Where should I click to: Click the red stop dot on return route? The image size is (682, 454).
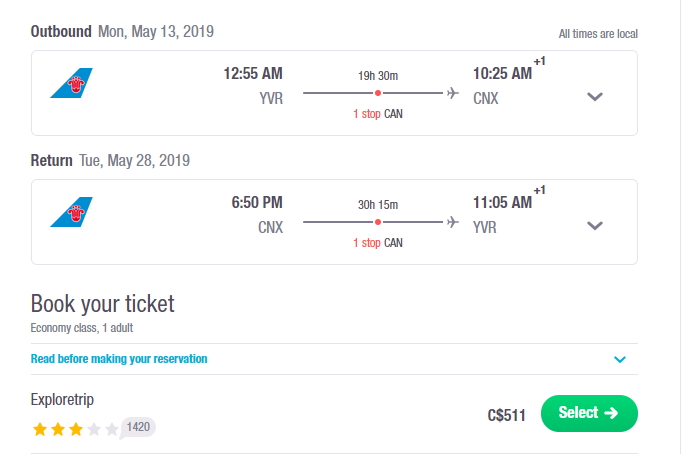[378, 222]
